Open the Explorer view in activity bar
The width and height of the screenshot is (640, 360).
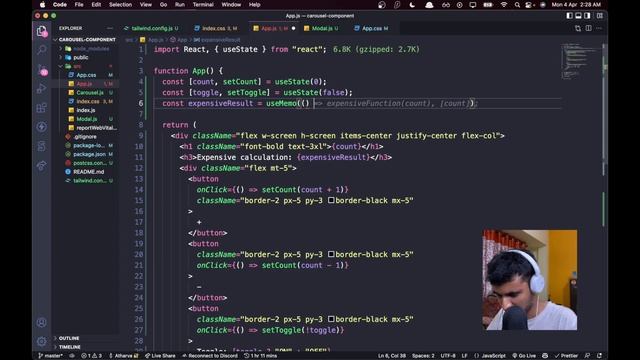(x=42, y=31)
